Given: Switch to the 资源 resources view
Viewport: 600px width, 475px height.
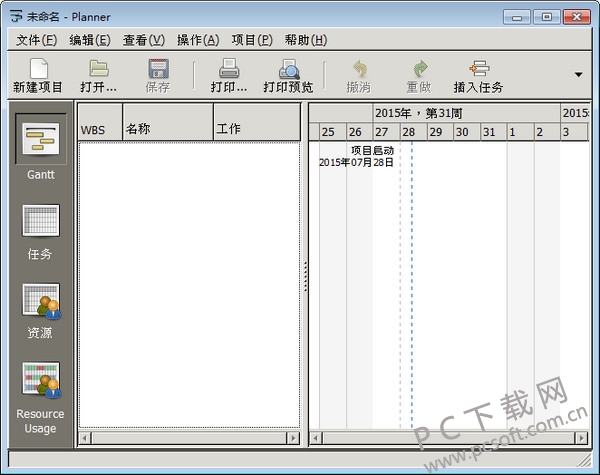Looking at the screenshot, I should pyautogui.click(x=41, y=311).
